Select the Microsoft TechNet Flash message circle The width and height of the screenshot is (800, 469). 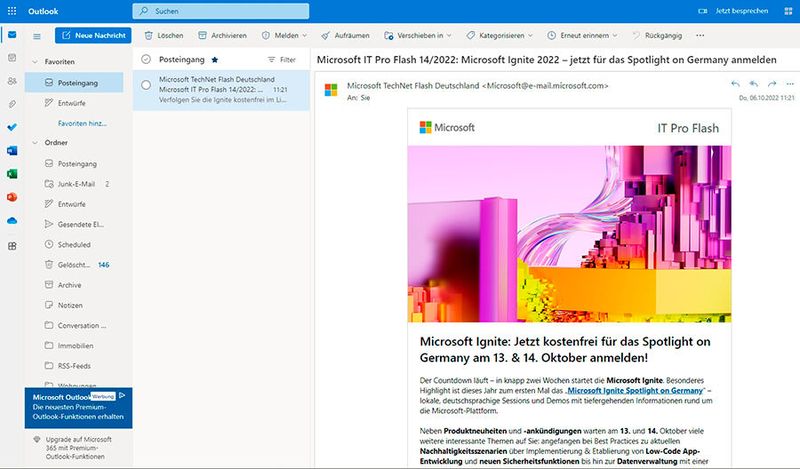click(x=146, y=85)
